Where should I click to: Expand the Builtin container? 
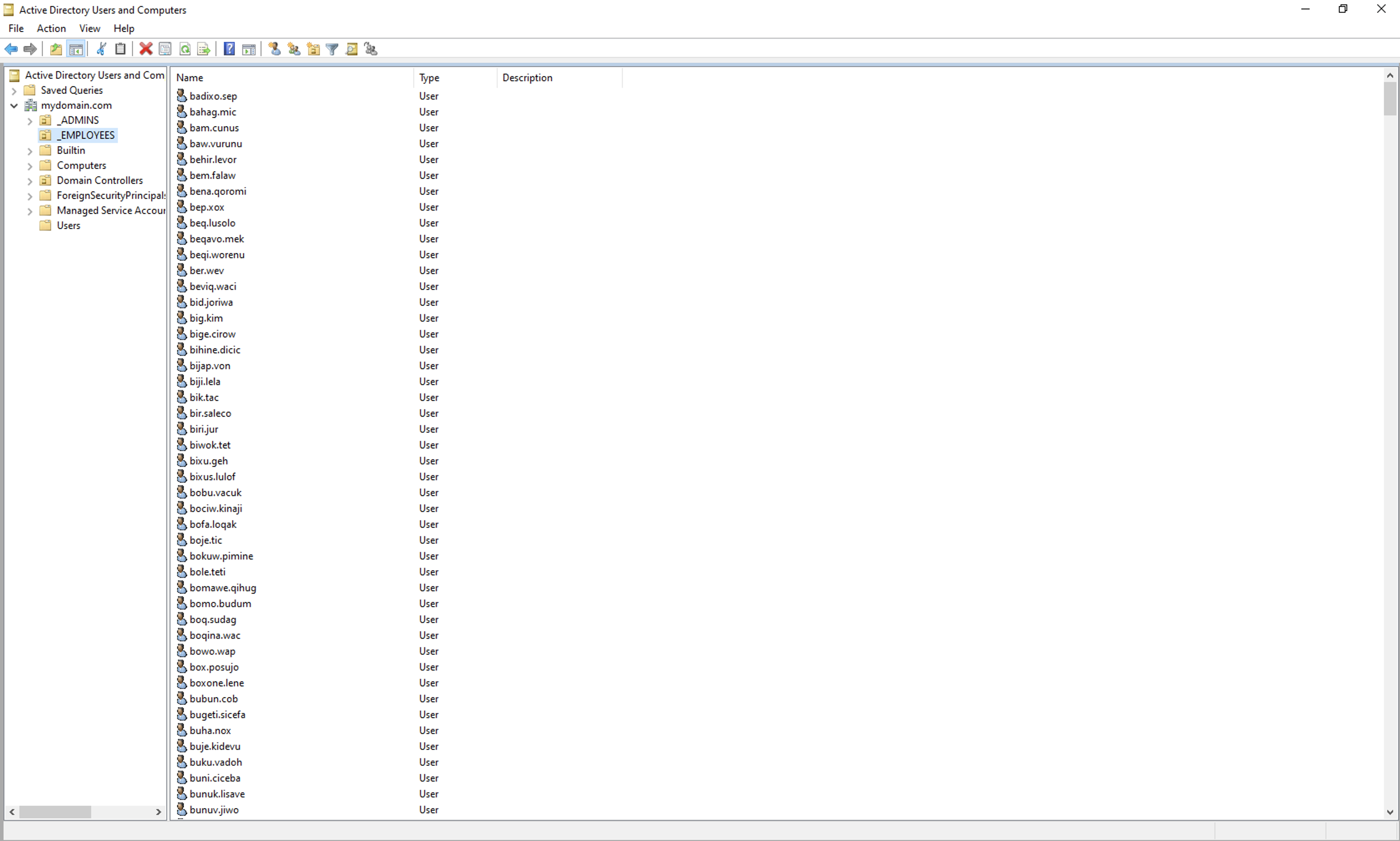point(30,151)
